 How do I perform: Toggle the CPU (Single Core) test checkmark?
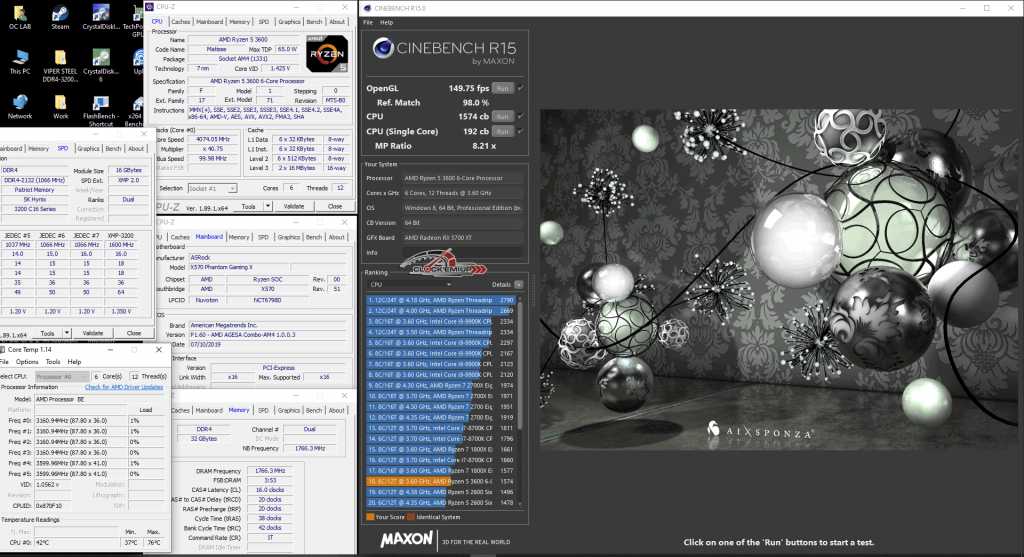point(521,131)
